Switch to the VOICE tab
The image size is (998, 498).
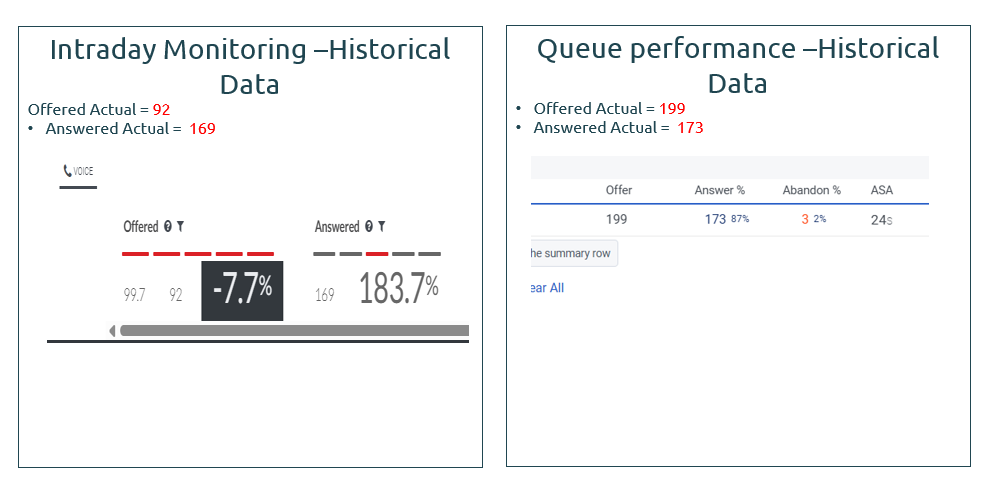pos(78,171)
